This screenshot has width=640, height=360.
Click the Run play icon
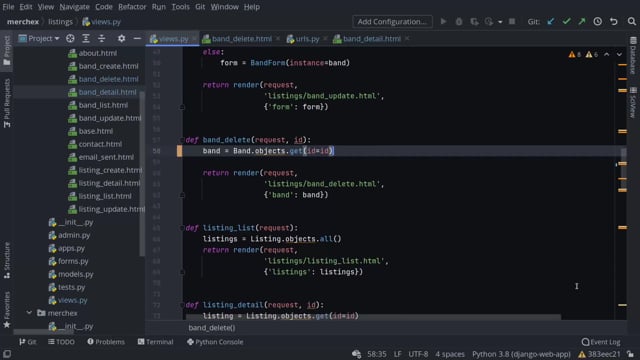click(443, 22)
